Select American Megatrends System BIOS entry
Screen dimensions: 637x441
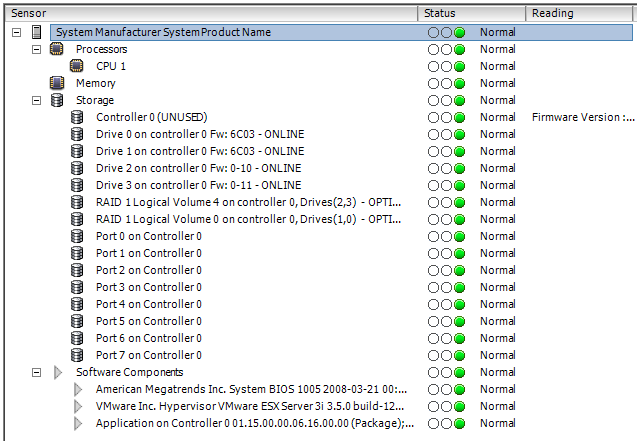[251, 389]
